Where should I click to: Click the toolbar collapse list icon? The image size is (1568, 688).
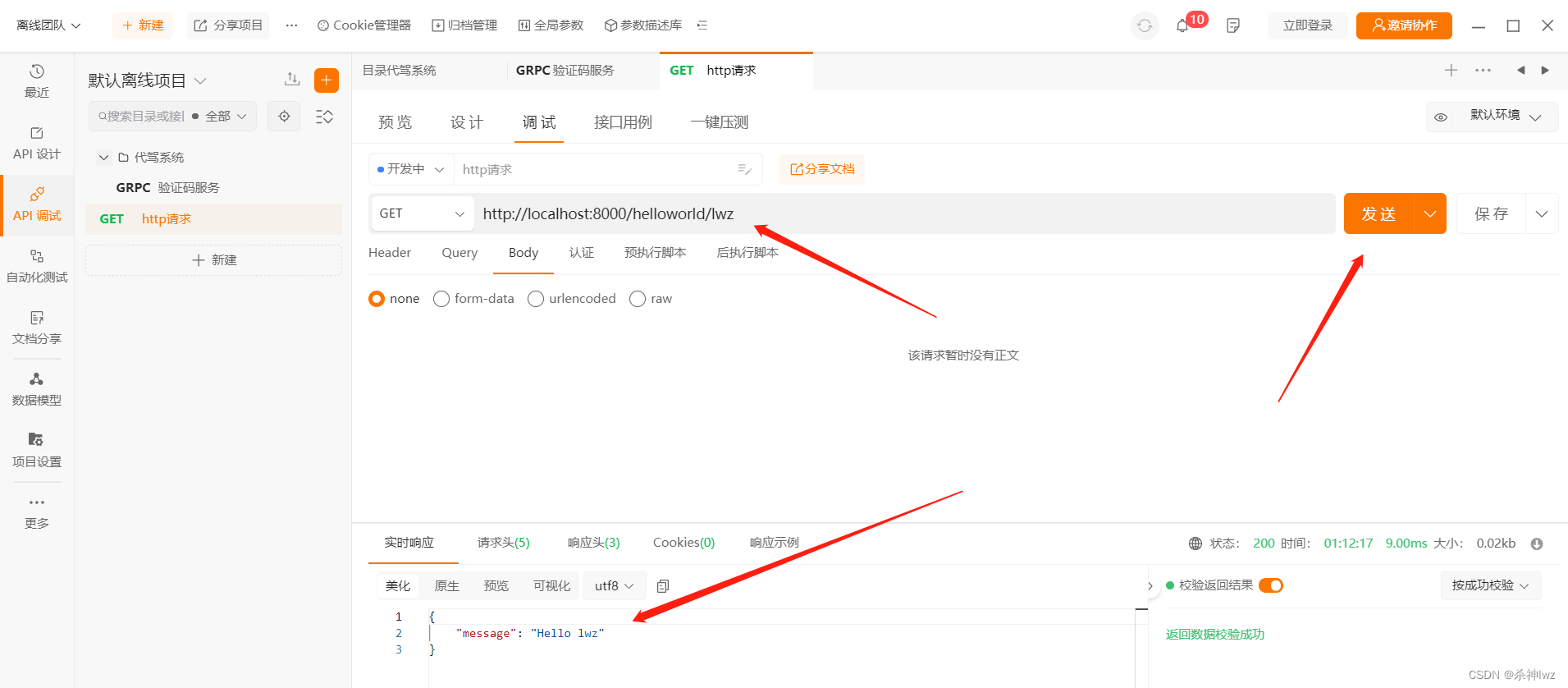(702, 25)
